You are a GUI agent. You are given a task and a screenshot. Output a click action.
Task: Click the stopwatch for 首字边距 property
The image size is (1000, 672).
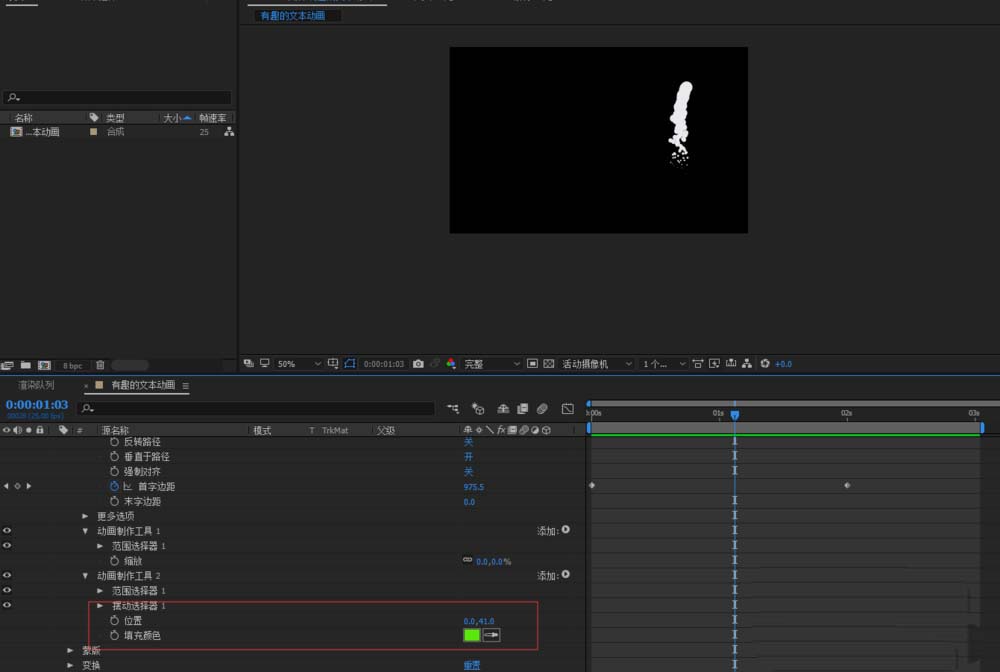[x=114, y=486]
